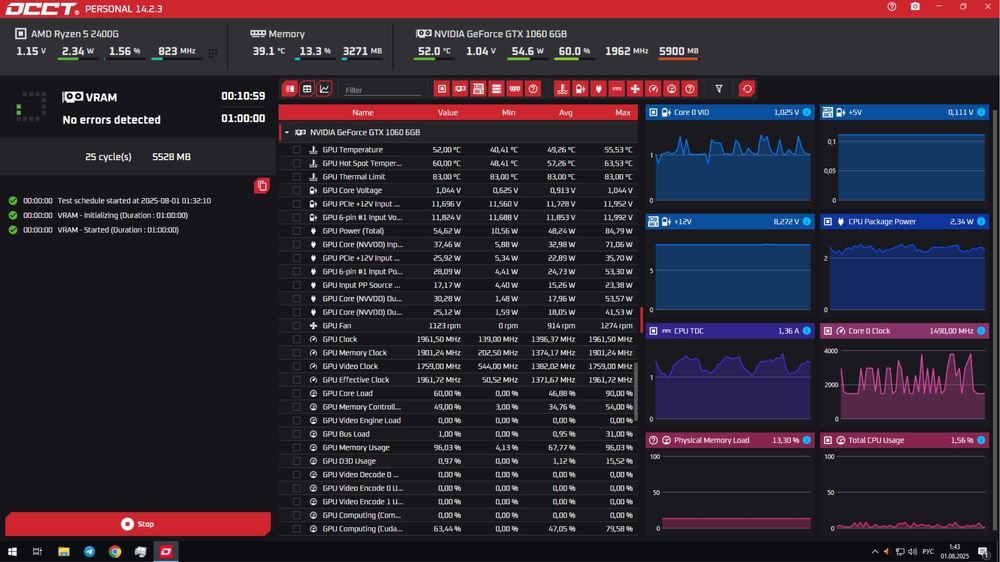Open info for CPU Package Power graph
Viewport: 1000px width, 562px height.
pyautogui.click(x=981, y=221)
